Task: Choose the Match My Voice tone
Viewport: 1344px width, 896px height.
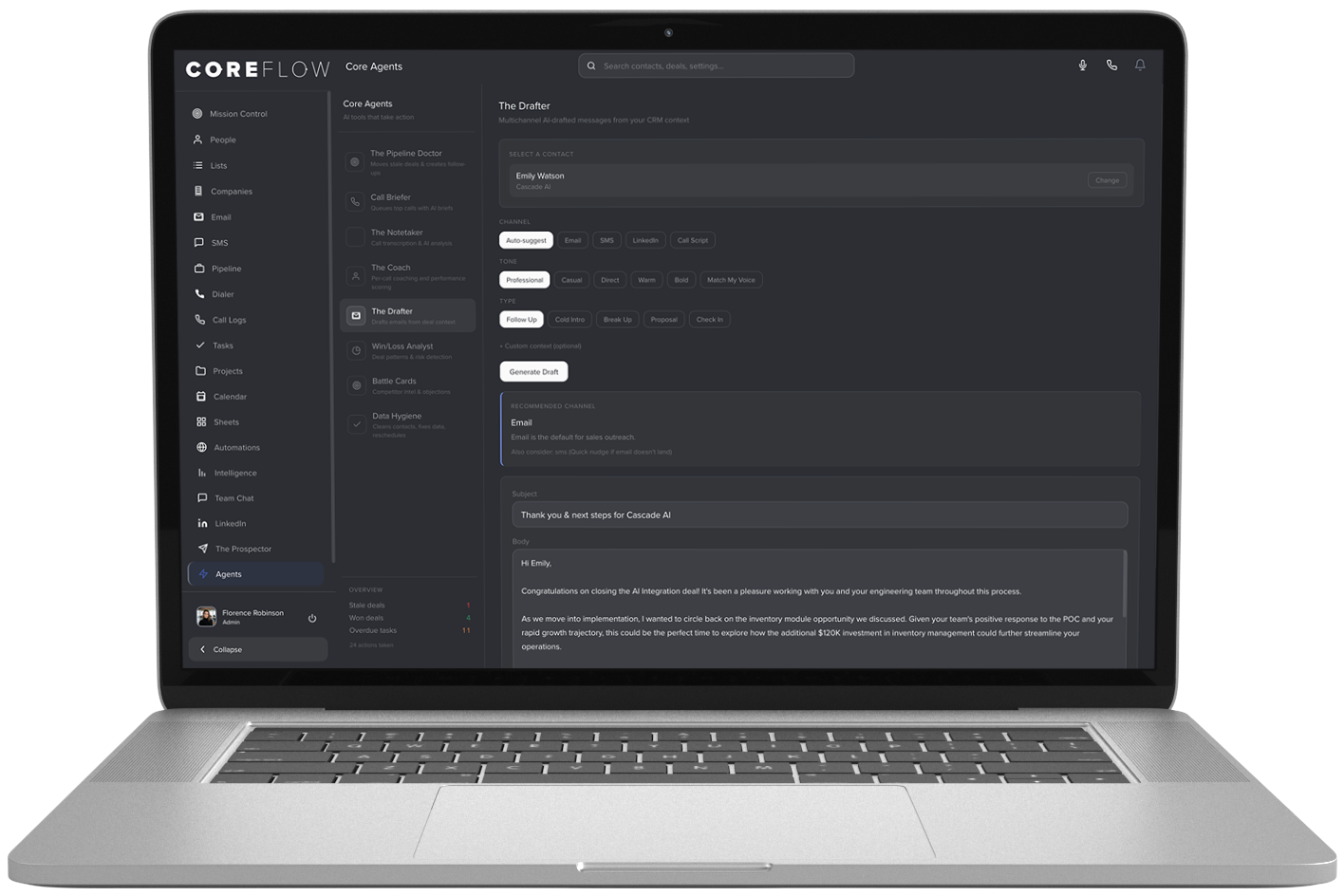Action: [x=731, y=280]
